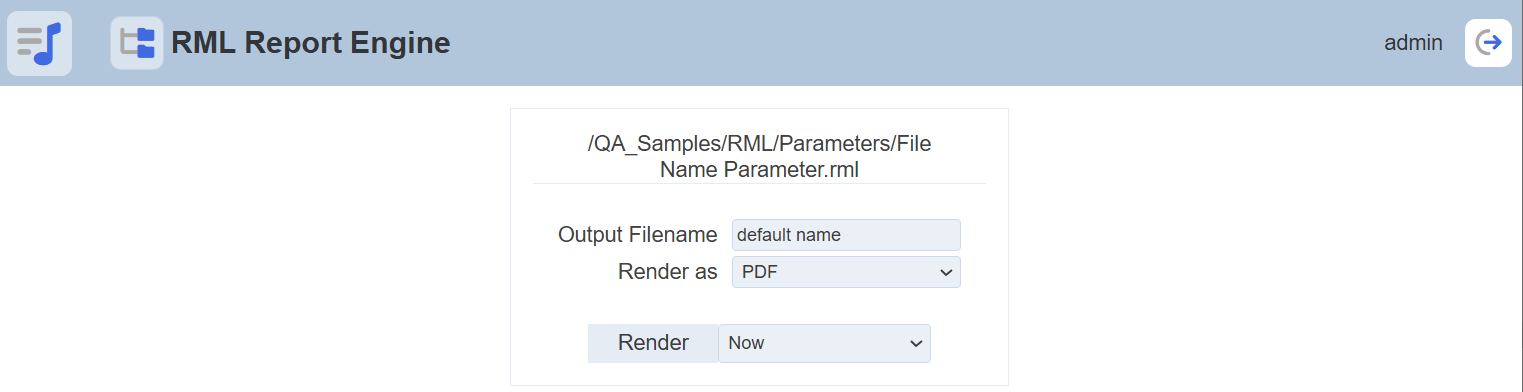This screenshot has height=392, width=1523.
Task: Click the Render as label
Action: (x=668, y=272)
